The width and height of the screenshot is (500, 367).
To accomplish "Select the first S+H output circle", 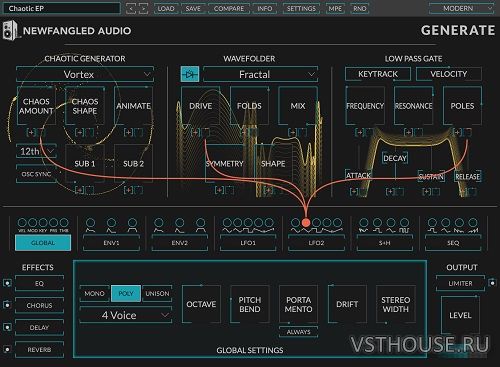I will [364, 222].
